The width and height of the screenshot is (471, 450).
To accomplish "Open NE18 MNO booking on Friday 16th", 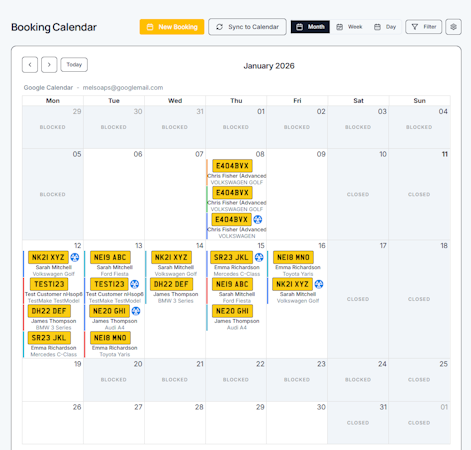I will [x=293, y=257].
